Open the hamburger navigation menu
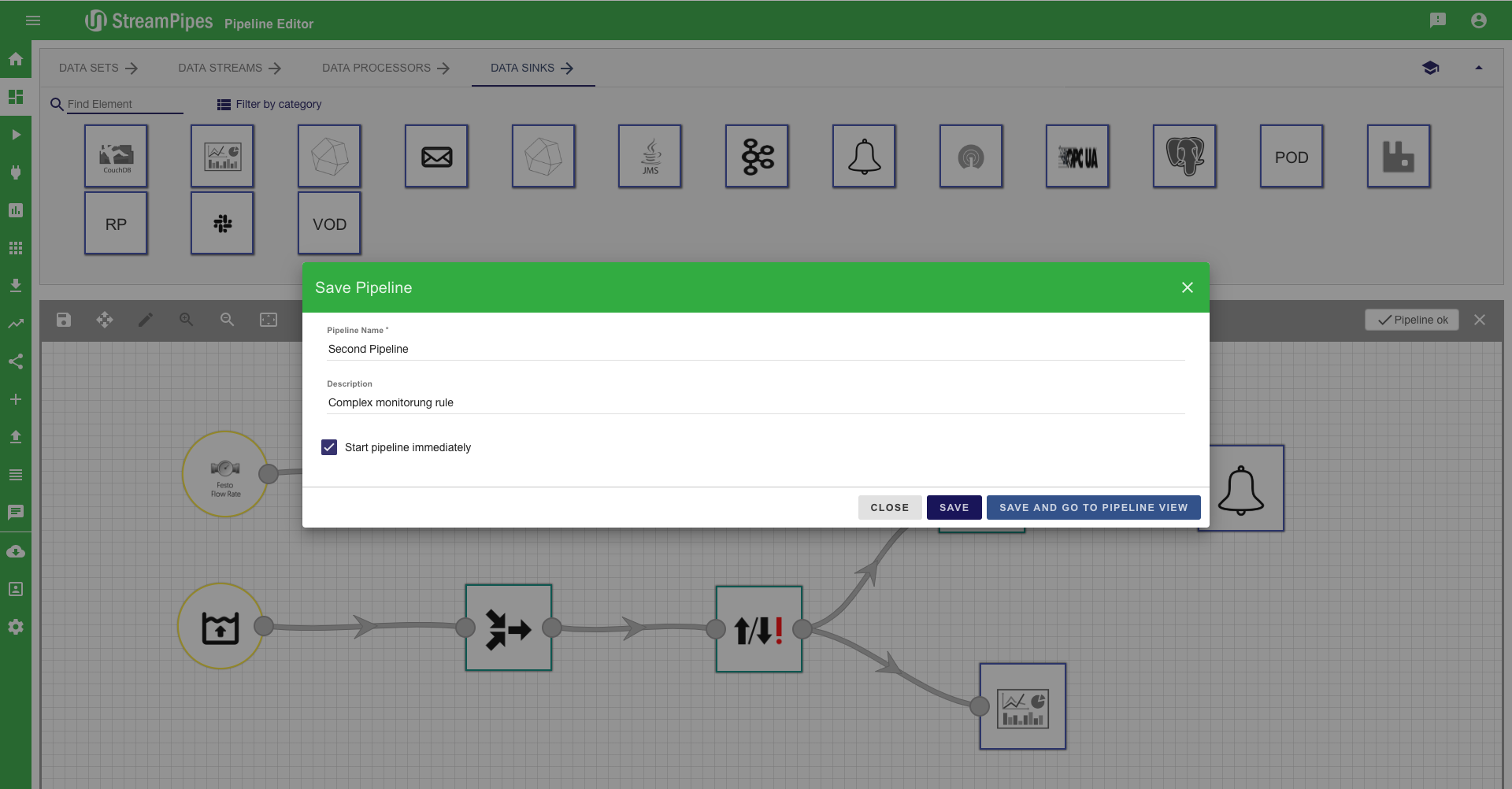Screen dimensions: 1512x789 click(x=33, y=20)
